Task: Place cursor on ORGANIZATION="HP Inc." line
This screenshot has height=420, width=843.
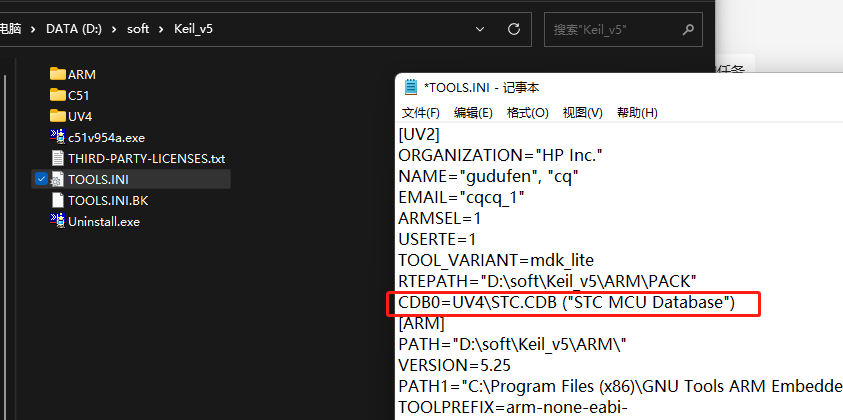Action: coord(500,155)
